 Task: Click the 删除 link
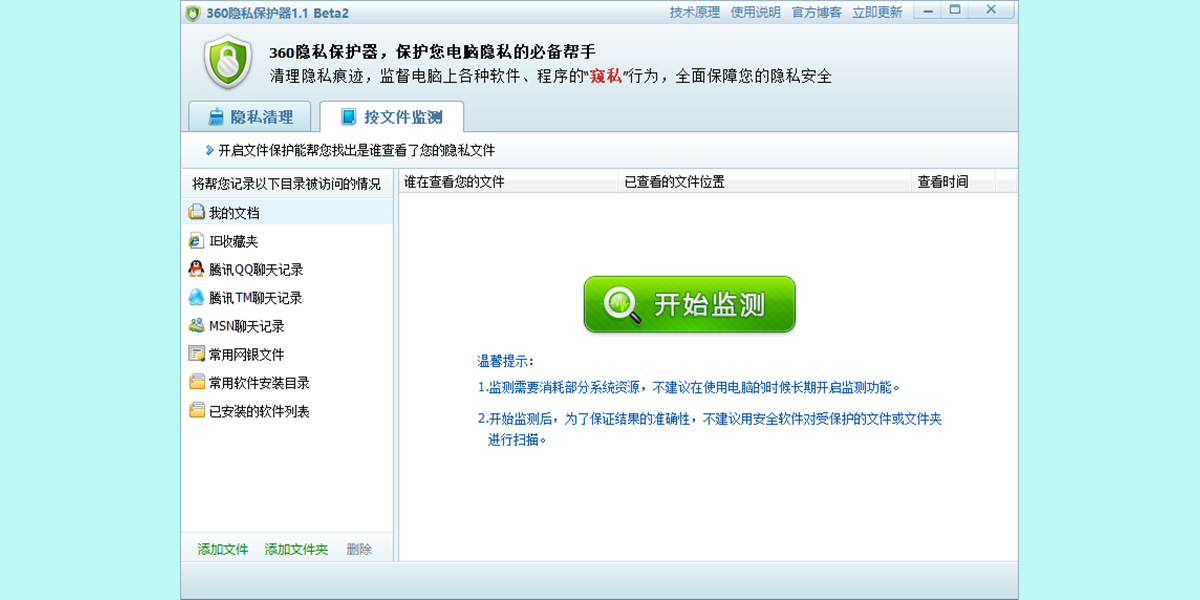point(359,549)
